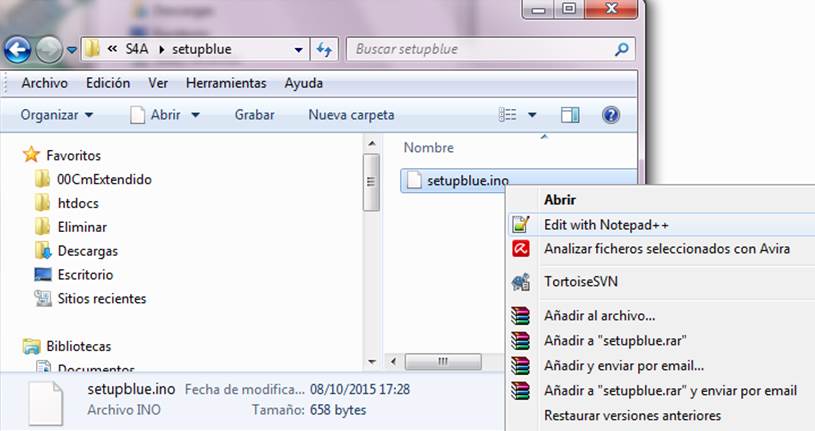Viewport: 815px width, 431px height.
Task: Choose Añadir a "setupblue.rar" y enviar por email
Action: click(670, 390)
